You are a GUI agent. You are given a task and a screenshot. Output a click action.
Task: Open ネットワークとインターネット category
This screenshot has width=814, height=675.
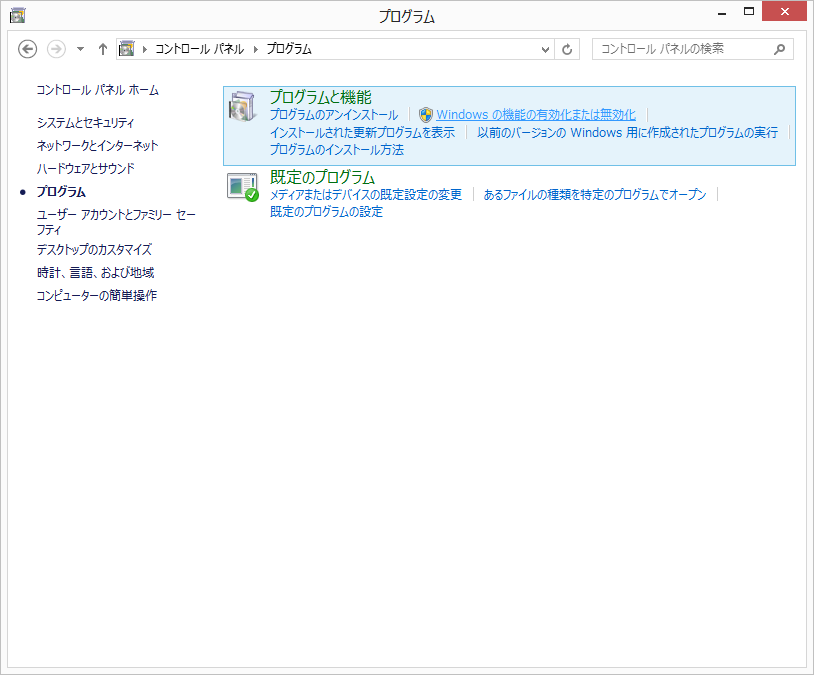[x=97, y=145]
